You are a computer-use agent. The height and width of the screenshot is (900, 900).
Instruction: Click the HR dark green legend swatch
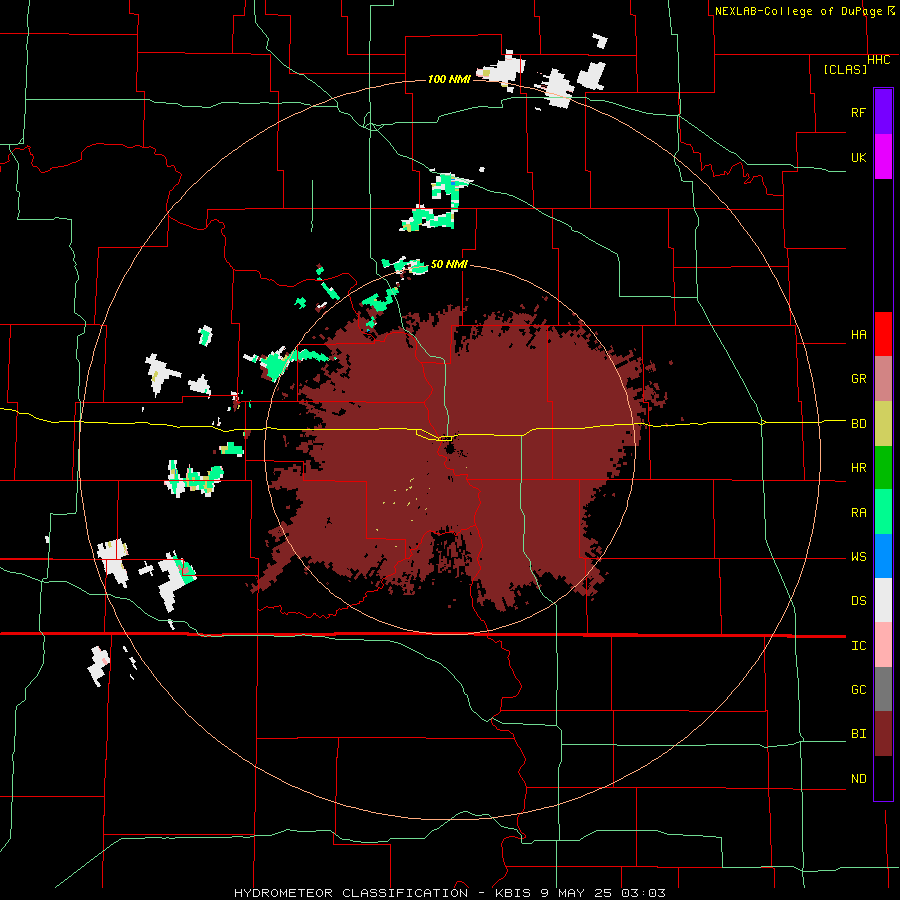click(x=883, y=468)
